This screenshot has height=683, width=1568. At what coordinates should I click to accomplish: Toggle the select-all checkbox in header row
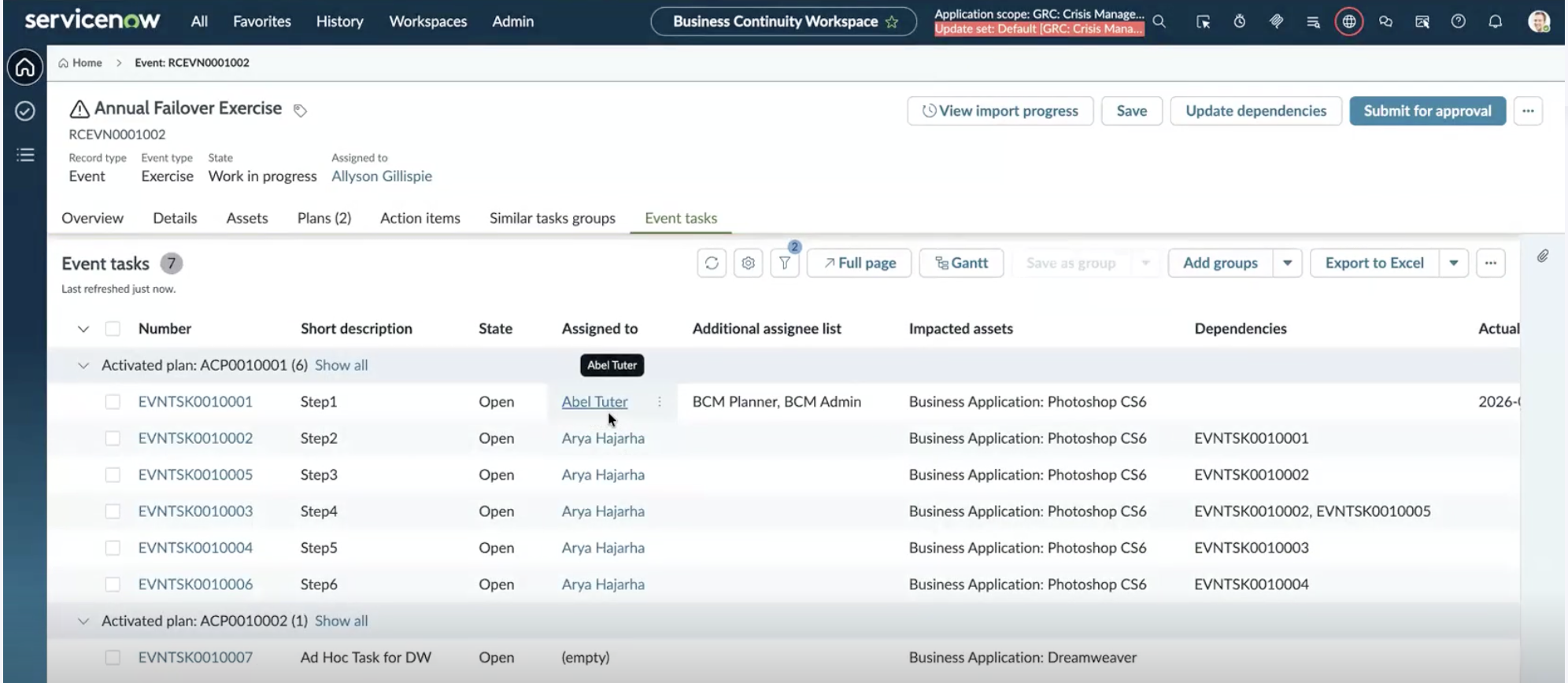click(113, 329)
